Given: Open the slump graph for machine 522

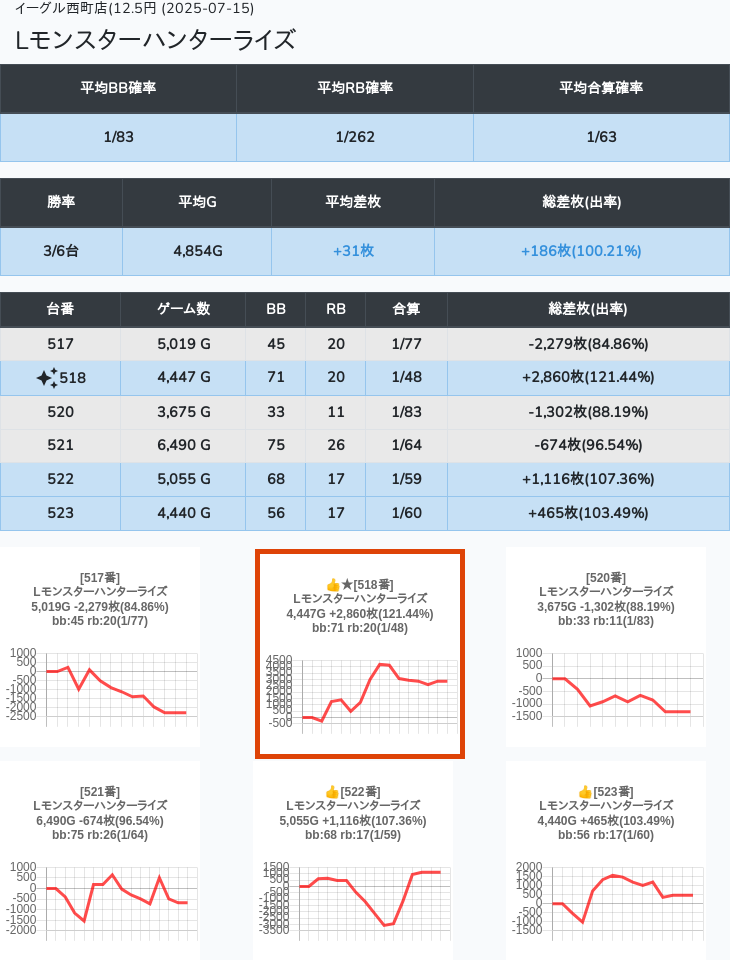Looking at the screenshot, I should 353,903.
